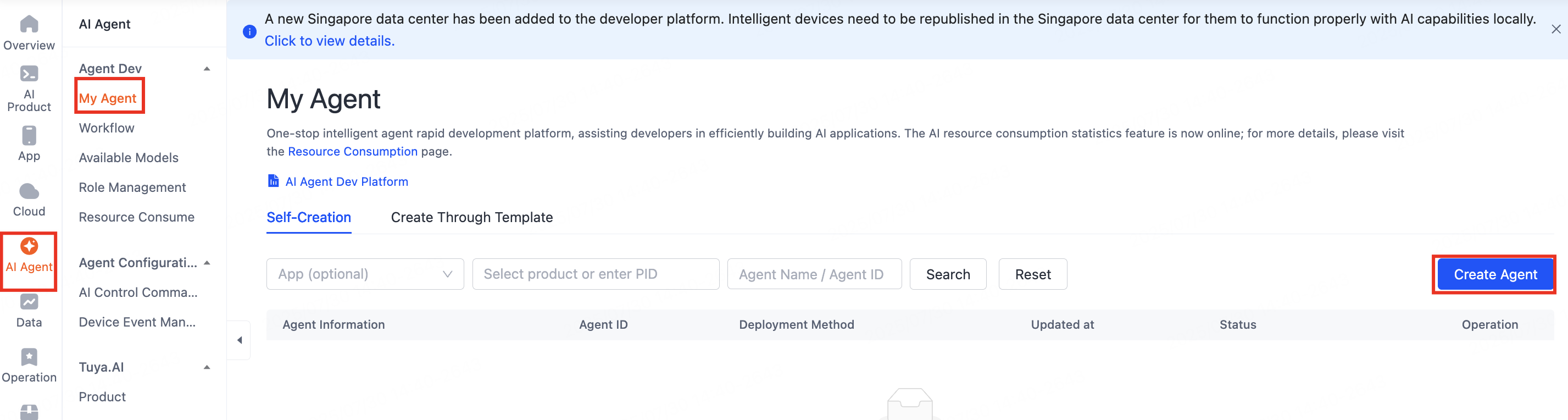Open the Data chart icon
1568x420 pixels.
pyautogui.click(x=29, y=302)
